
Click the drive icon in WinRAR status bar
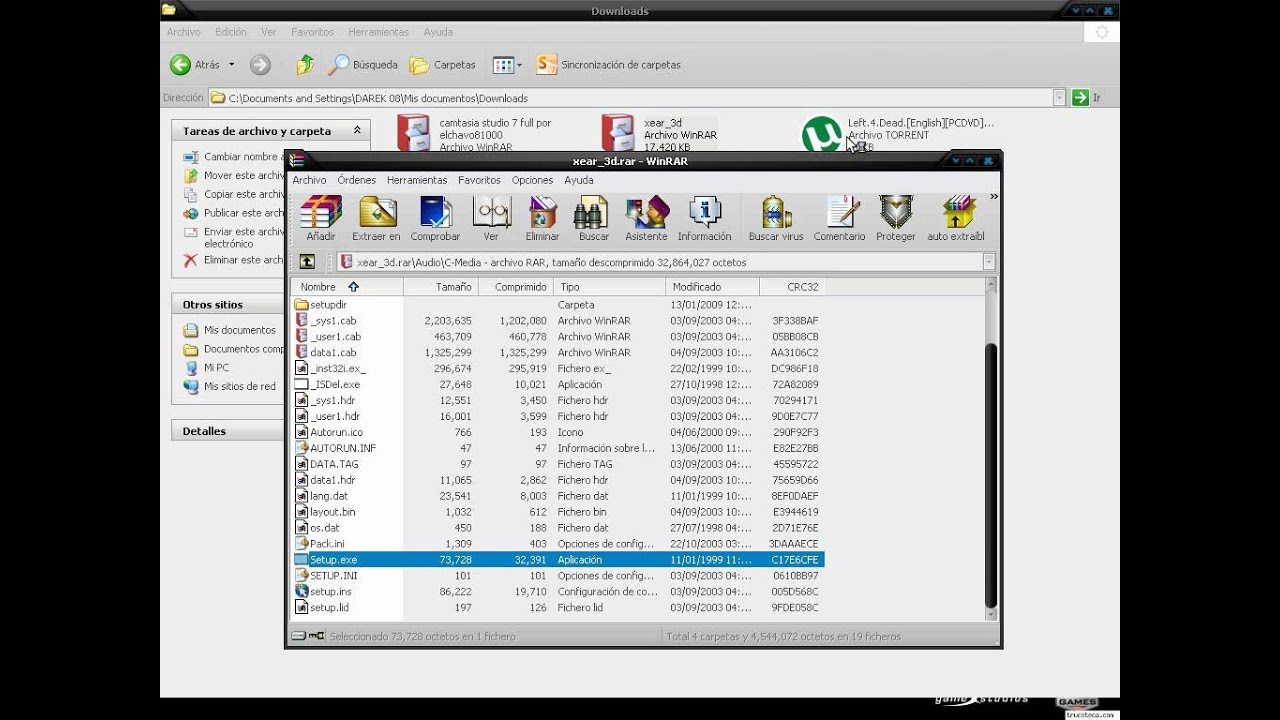tap(299, 636)
